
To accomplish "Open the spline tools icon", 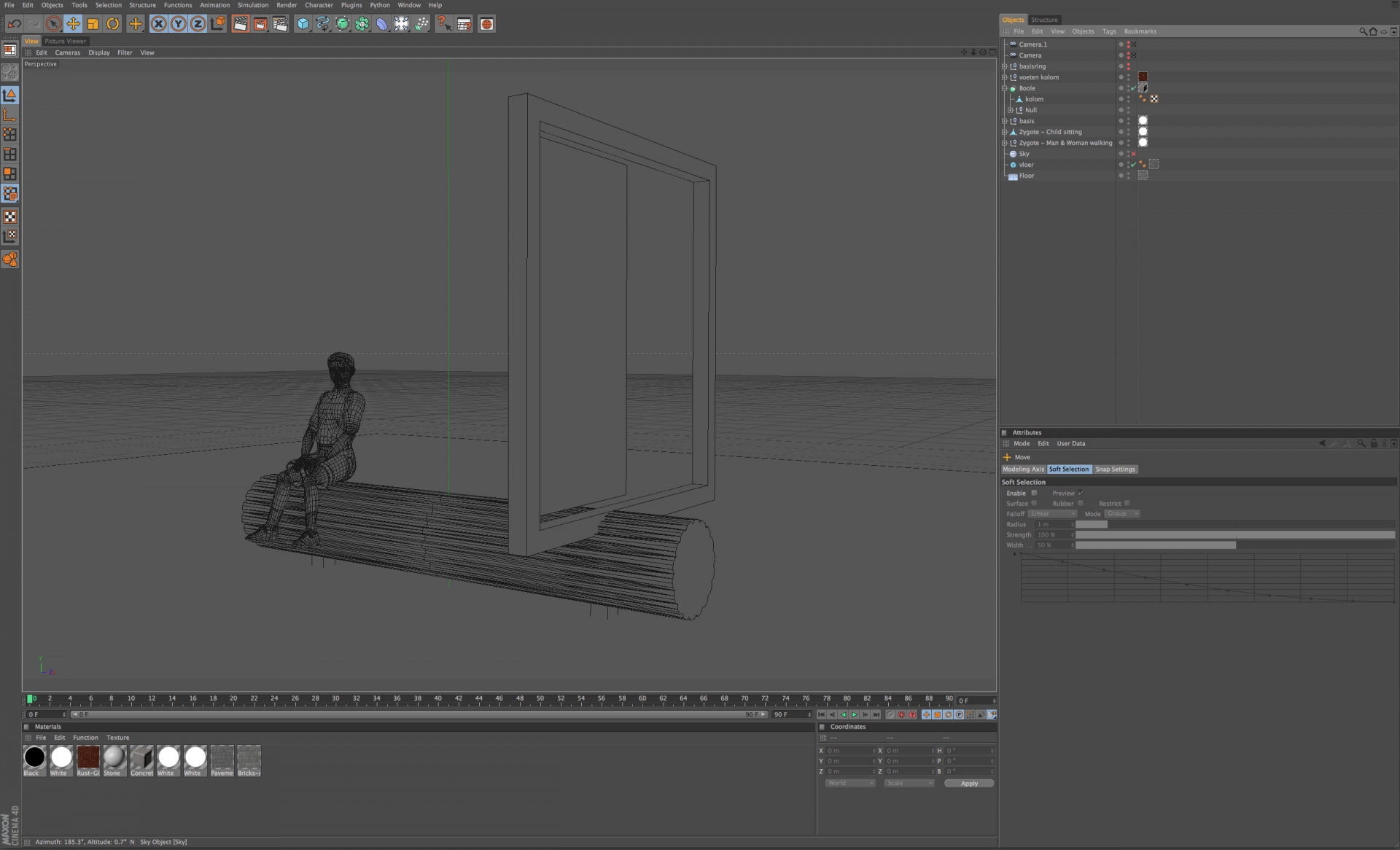I will click(x=322, y=24).
